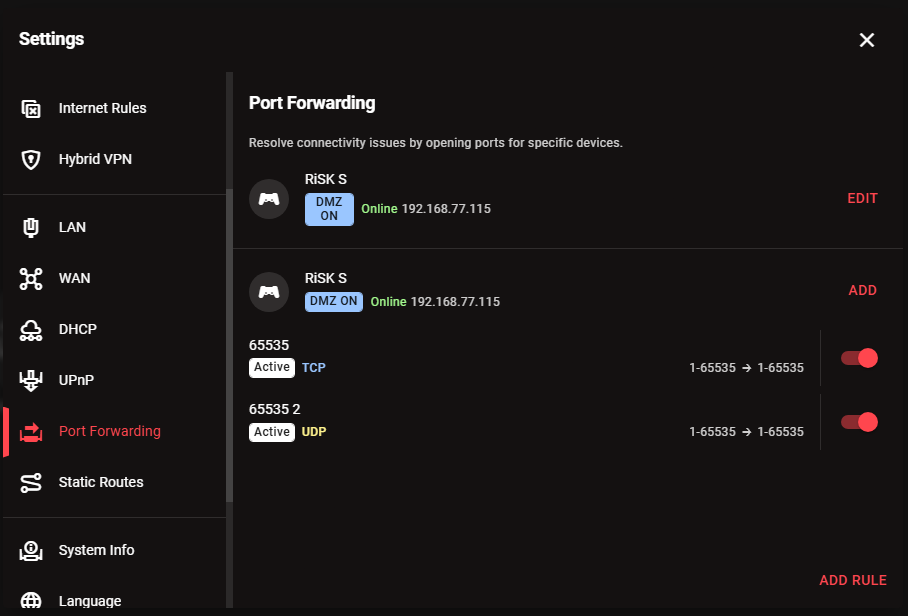This screenshot has width=908, height=616.
Task: Click the first RiSK S gamepad device icon
Action: [x=269, y=198]
